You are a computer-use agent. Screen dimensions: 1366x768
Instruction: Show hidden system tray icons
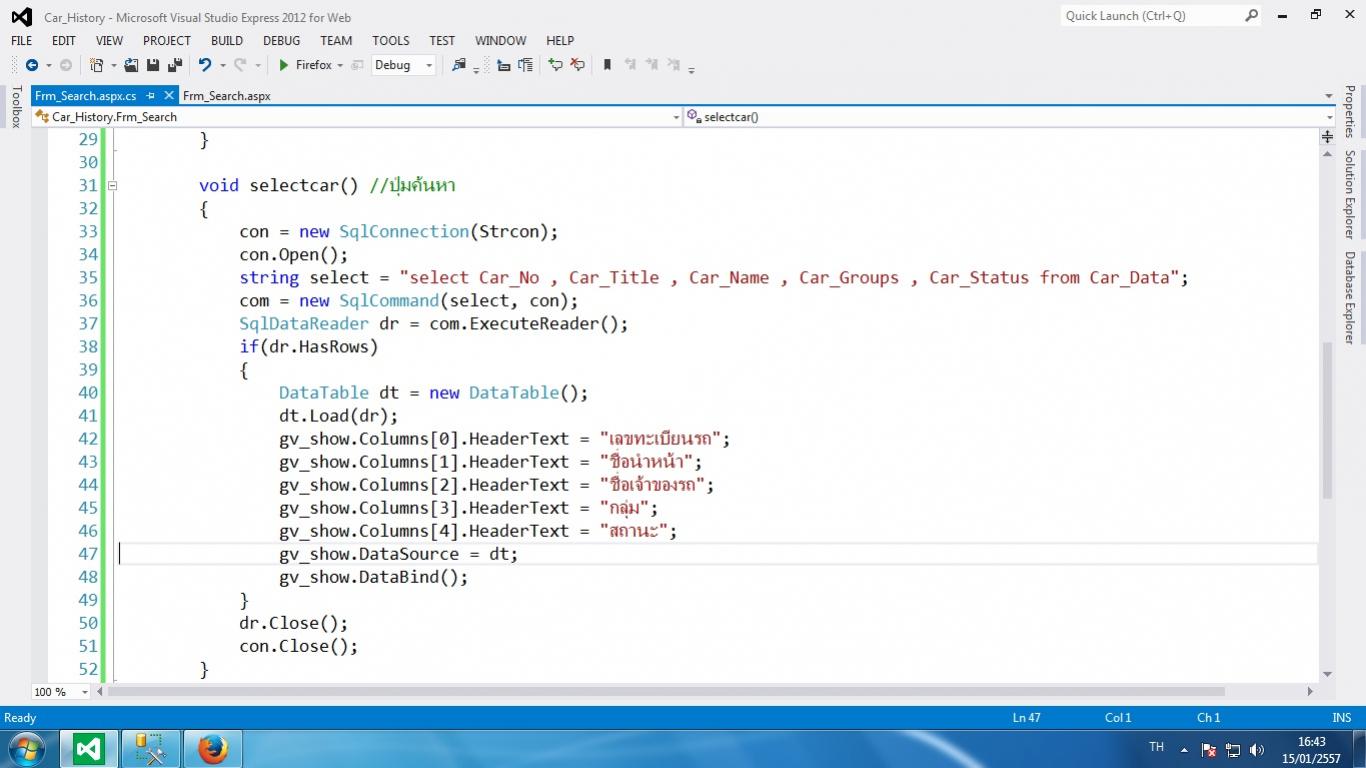(x=1184, y=749)
